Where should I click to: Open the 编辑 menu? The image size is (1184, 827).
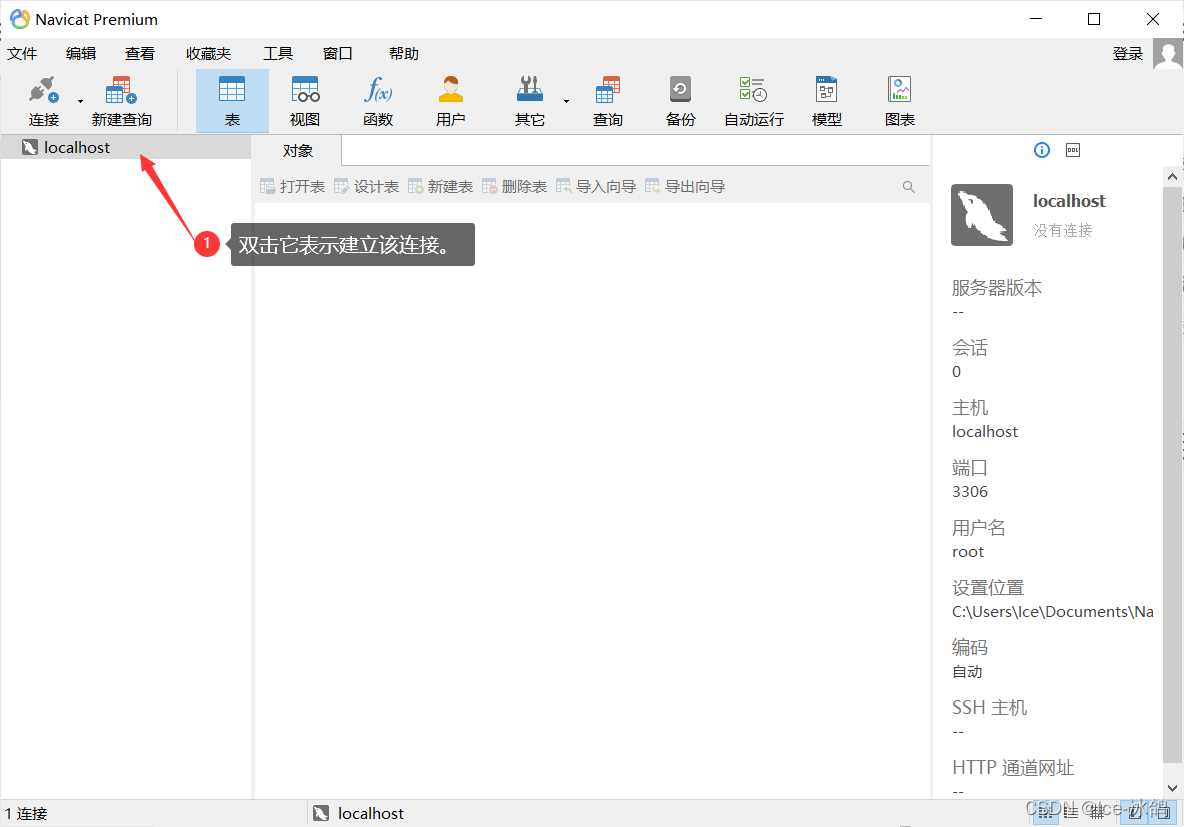pyautogui.click(x=81, y=54)
